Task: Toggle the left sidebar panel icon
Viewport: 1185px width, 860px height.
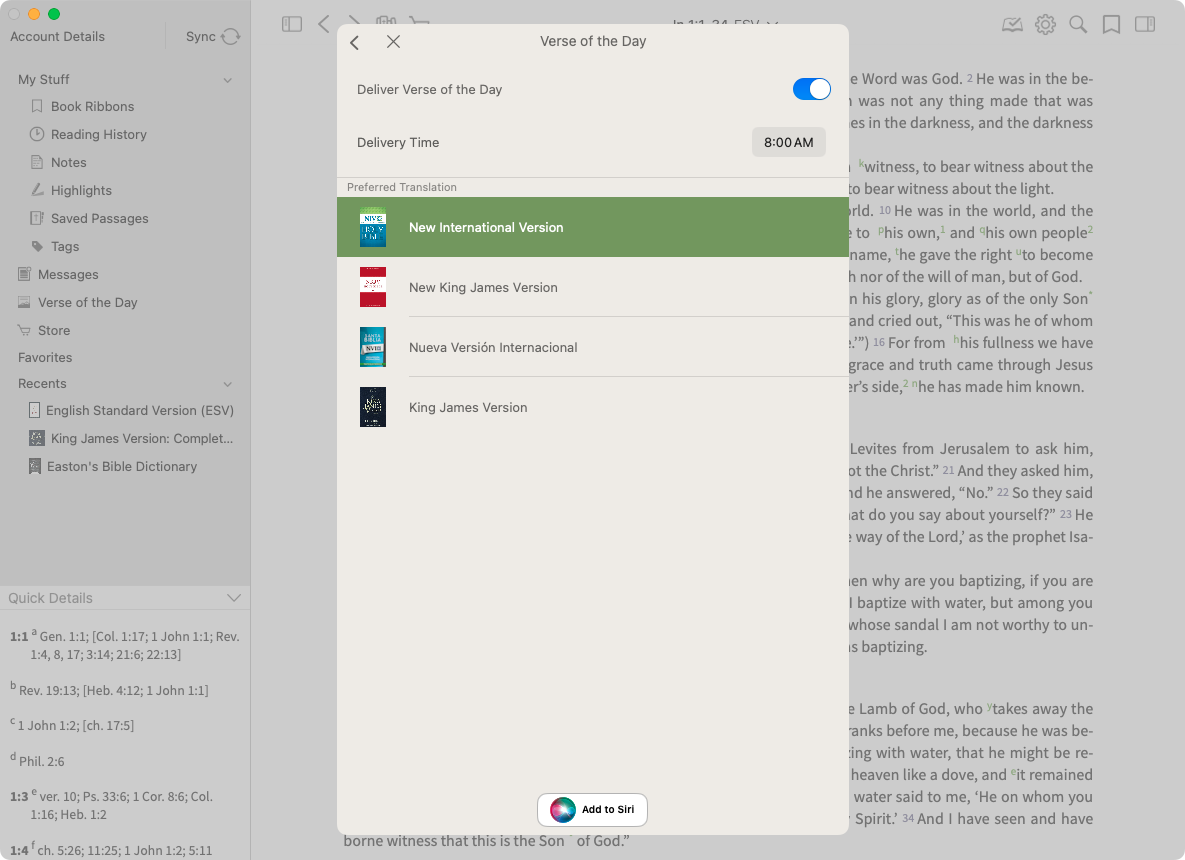Action: pos(292,24)
